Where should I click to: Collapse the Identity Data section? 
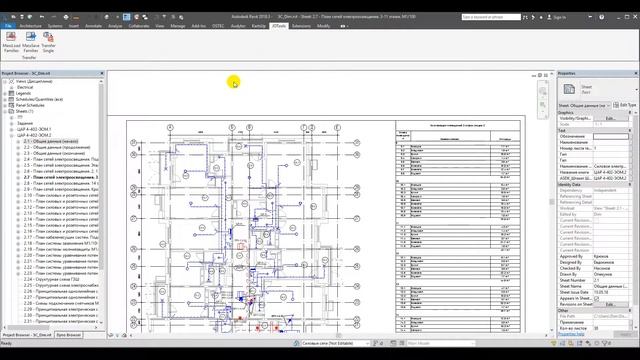pos(630,184)
